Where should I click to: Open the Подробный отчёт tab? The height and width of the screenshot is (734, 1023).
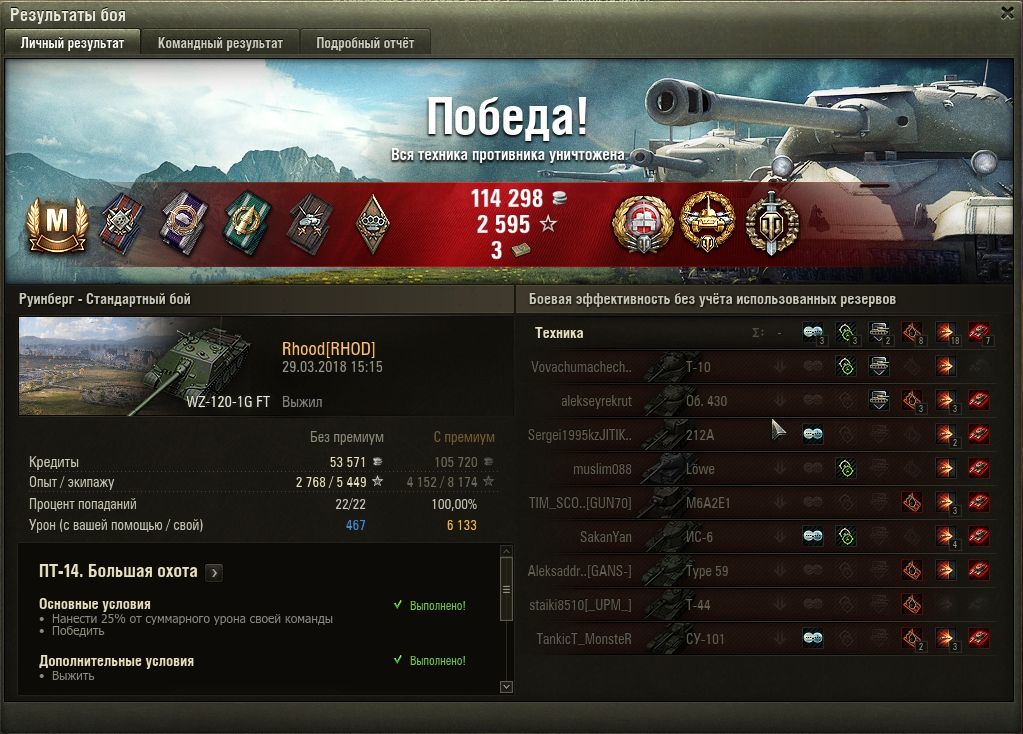click(x=365, y=43)
